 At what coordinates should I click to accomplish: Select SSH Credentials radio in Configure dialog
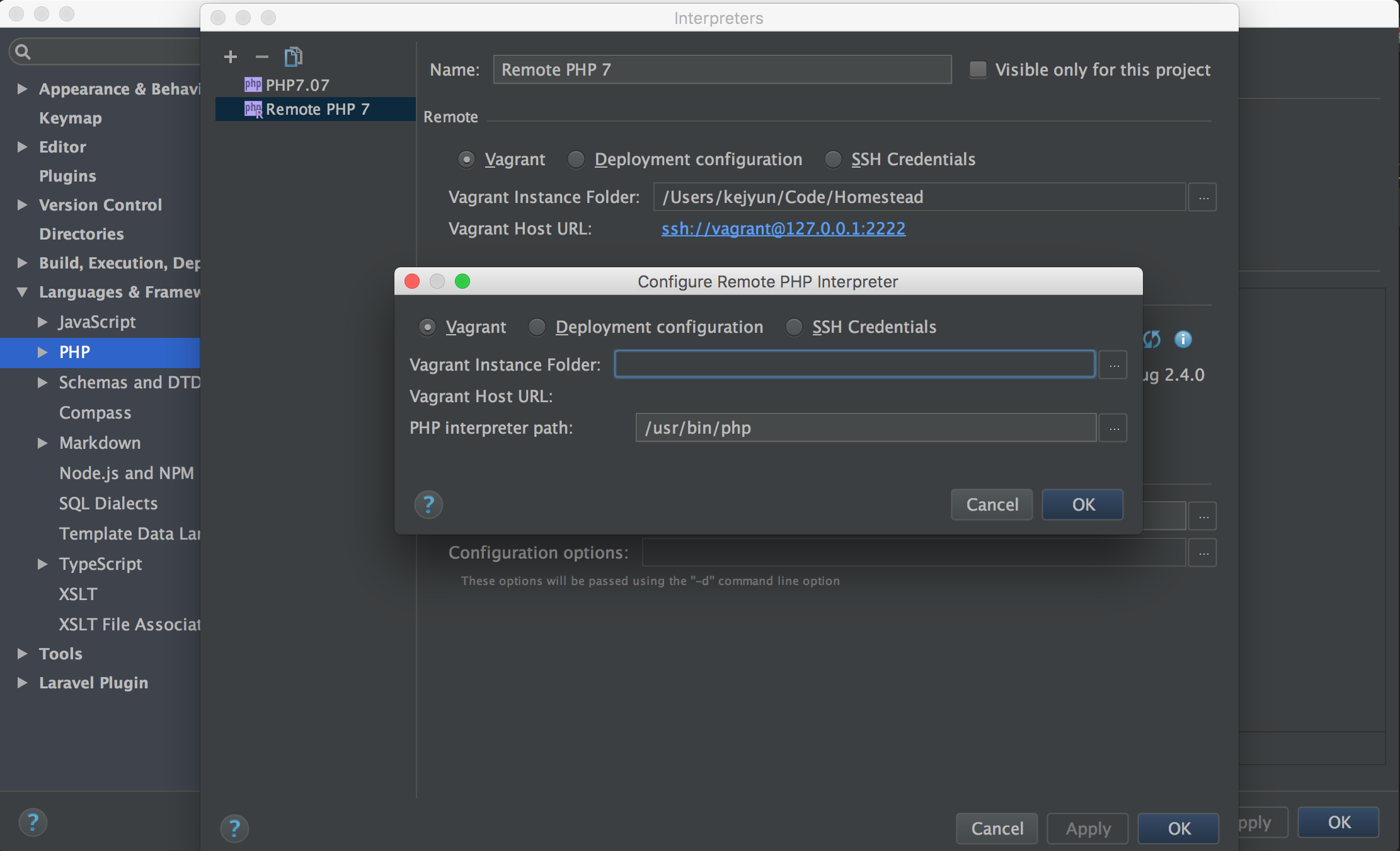[x=794, y=327]
